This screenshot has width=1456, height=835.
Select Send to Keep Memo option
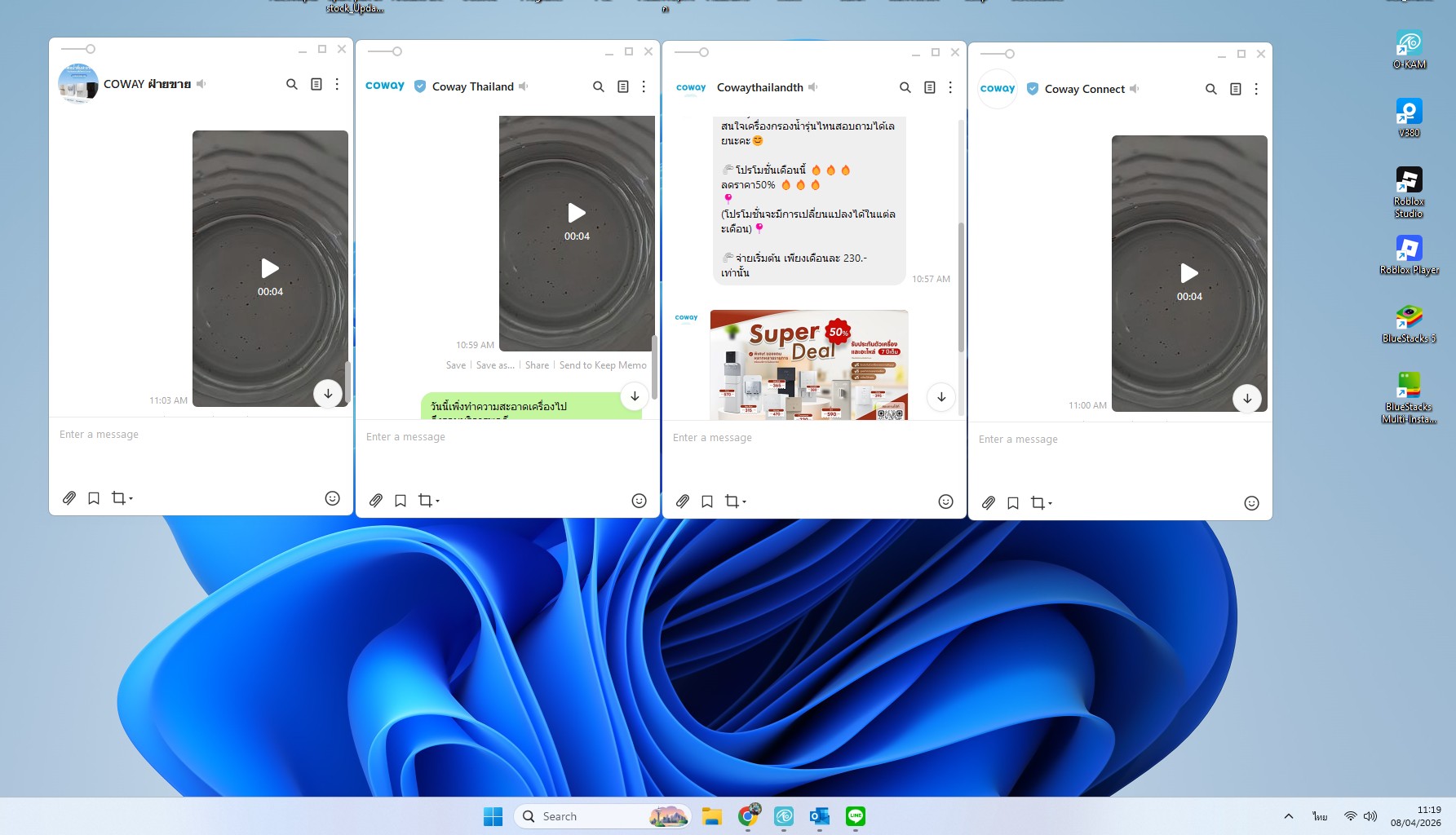pyautogui.click(x=603, y=365)
